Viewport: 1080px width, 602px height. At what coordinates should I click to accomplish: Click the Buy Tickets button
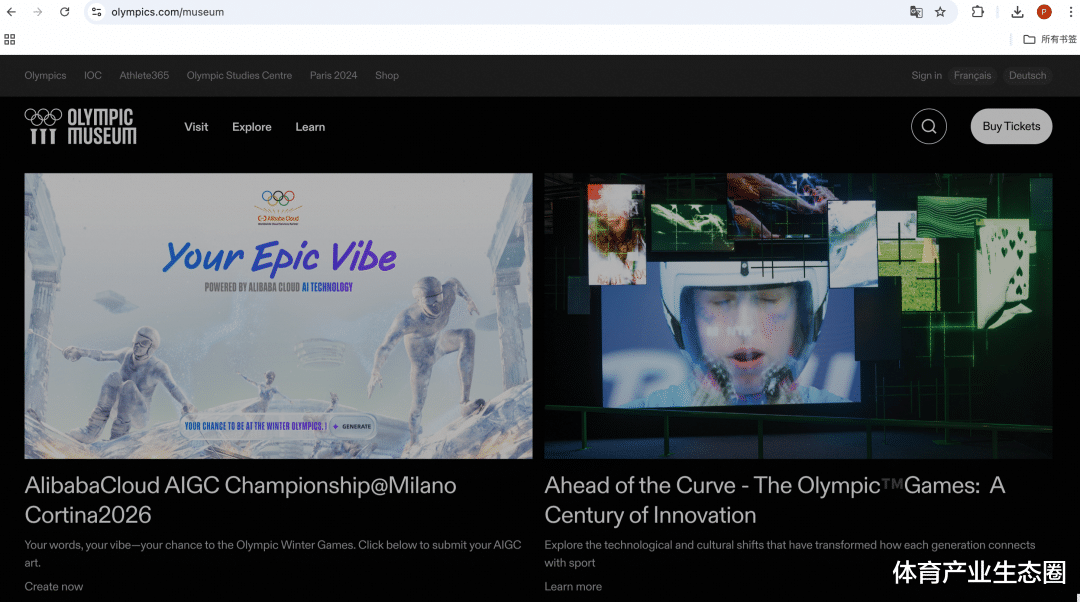pyautogui.click(x=1011, y=126)
